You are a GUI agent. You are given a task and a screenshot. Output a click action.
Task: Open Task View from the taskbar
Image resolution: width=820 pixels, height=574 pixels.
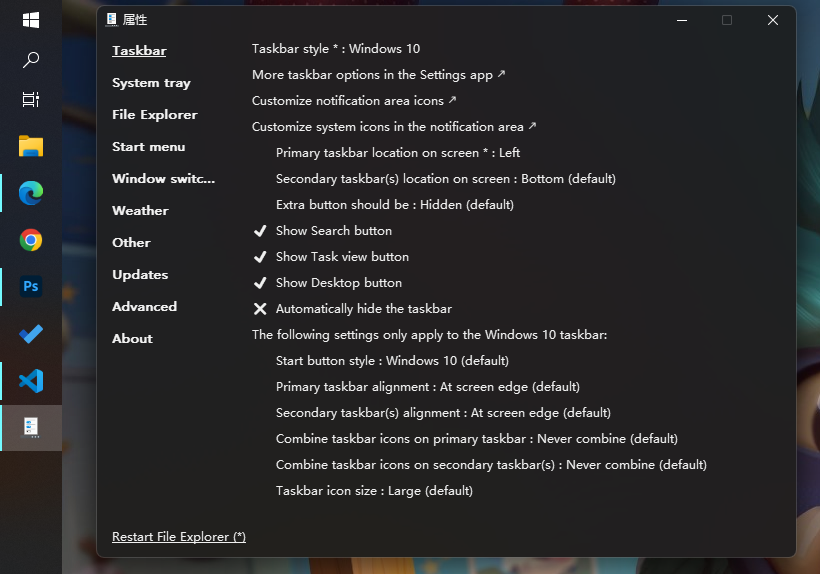tap(31, 100)
